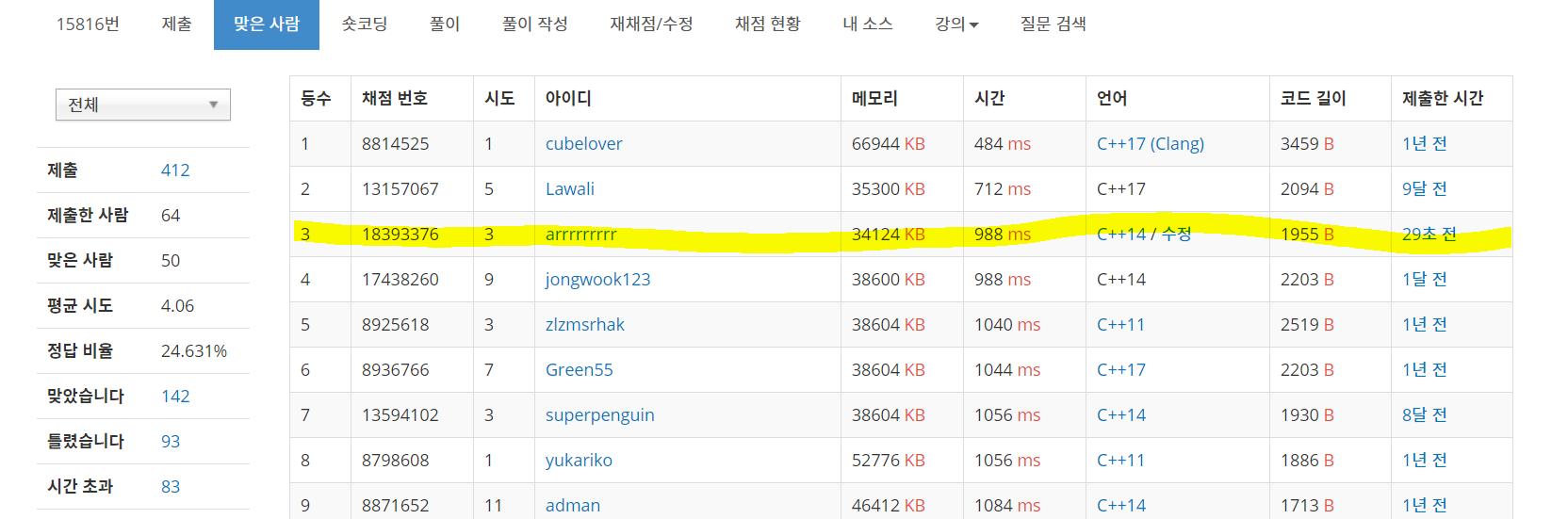Image resolution: width=1568 pixels, height=519 pixels.
Task: Click the 66944 KB memory value
Action: [889, 144]
